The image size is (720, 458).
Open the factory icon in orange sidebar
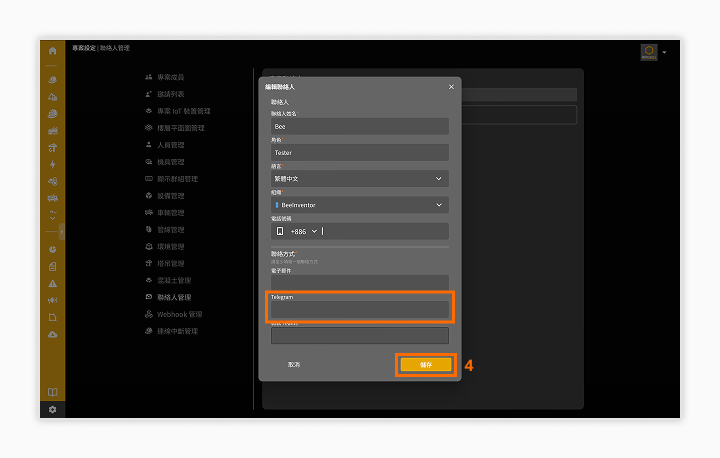[x=52, y=131]
